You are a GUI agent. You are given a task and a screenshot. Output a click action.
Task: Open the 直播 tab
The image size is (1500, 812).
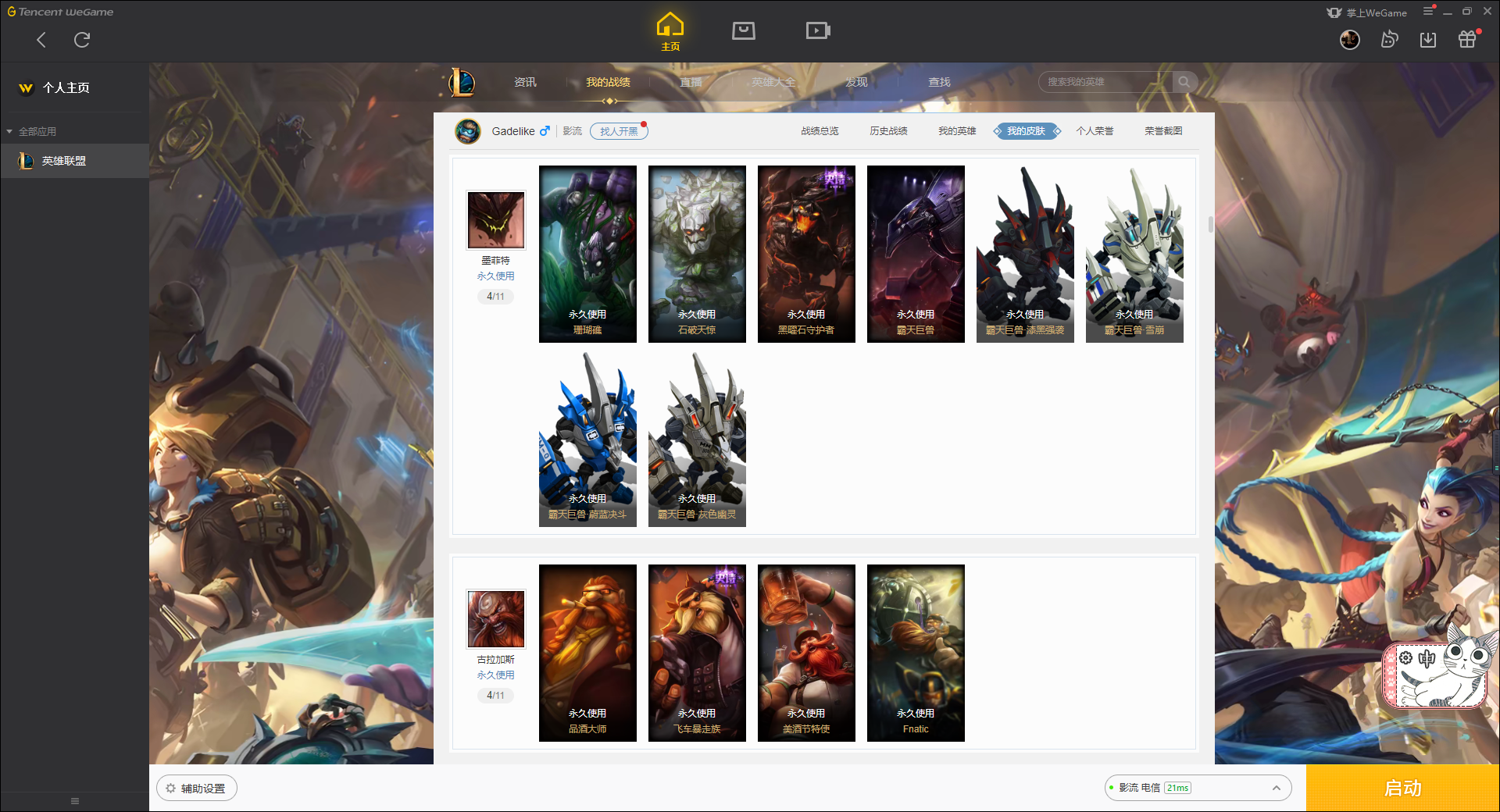point(691,82)
